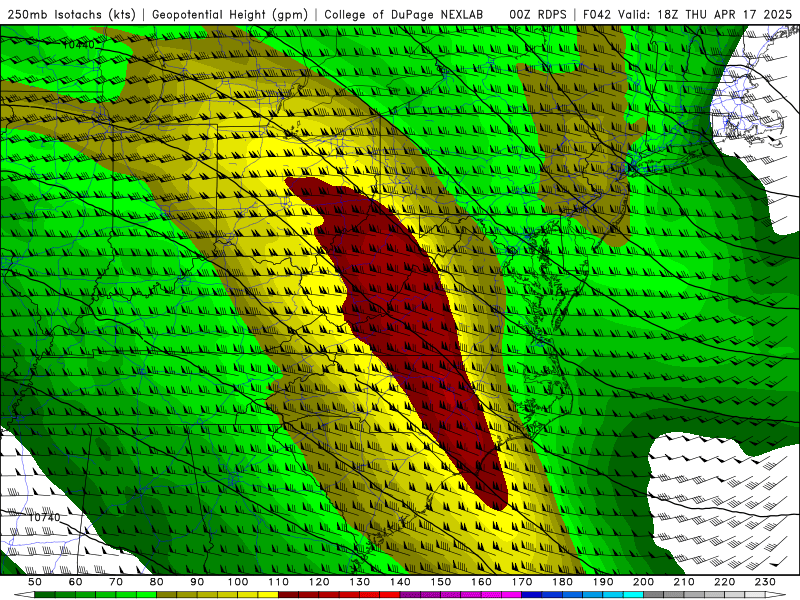This screenshot has height=600, width=800.
Task: Click the '190' value on the color scale
Action: tap(603, 582)
